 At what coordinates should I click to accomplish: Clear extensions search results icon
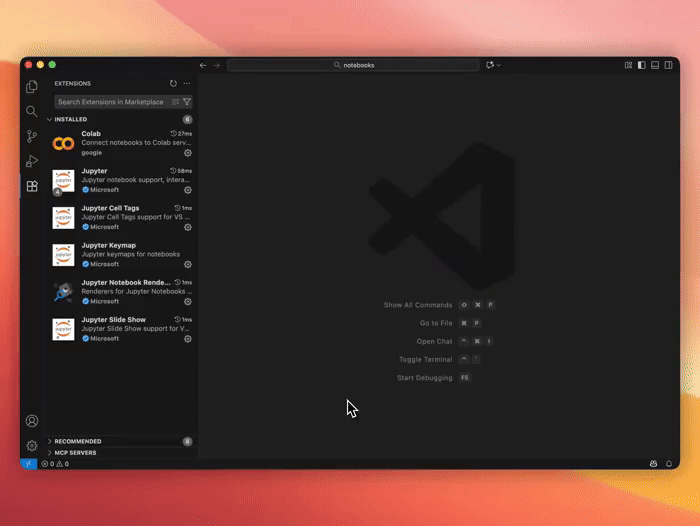(175, 102)
